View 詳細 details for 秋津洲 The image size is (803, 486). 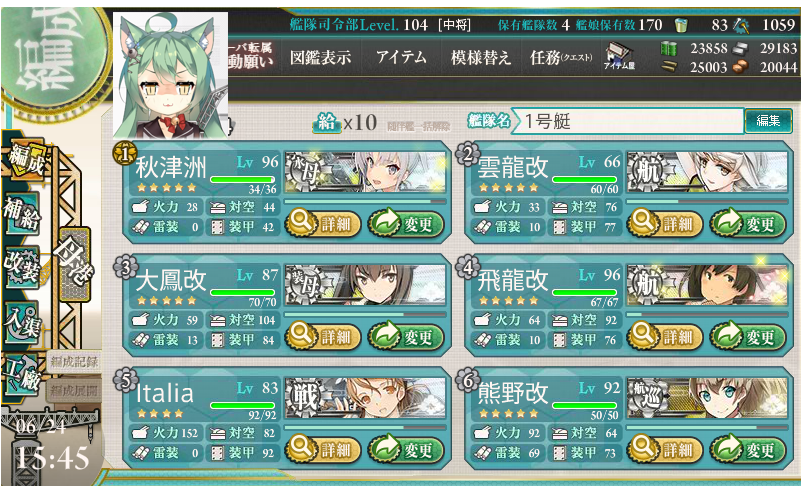pyautogui.click(x=323, y=224)
